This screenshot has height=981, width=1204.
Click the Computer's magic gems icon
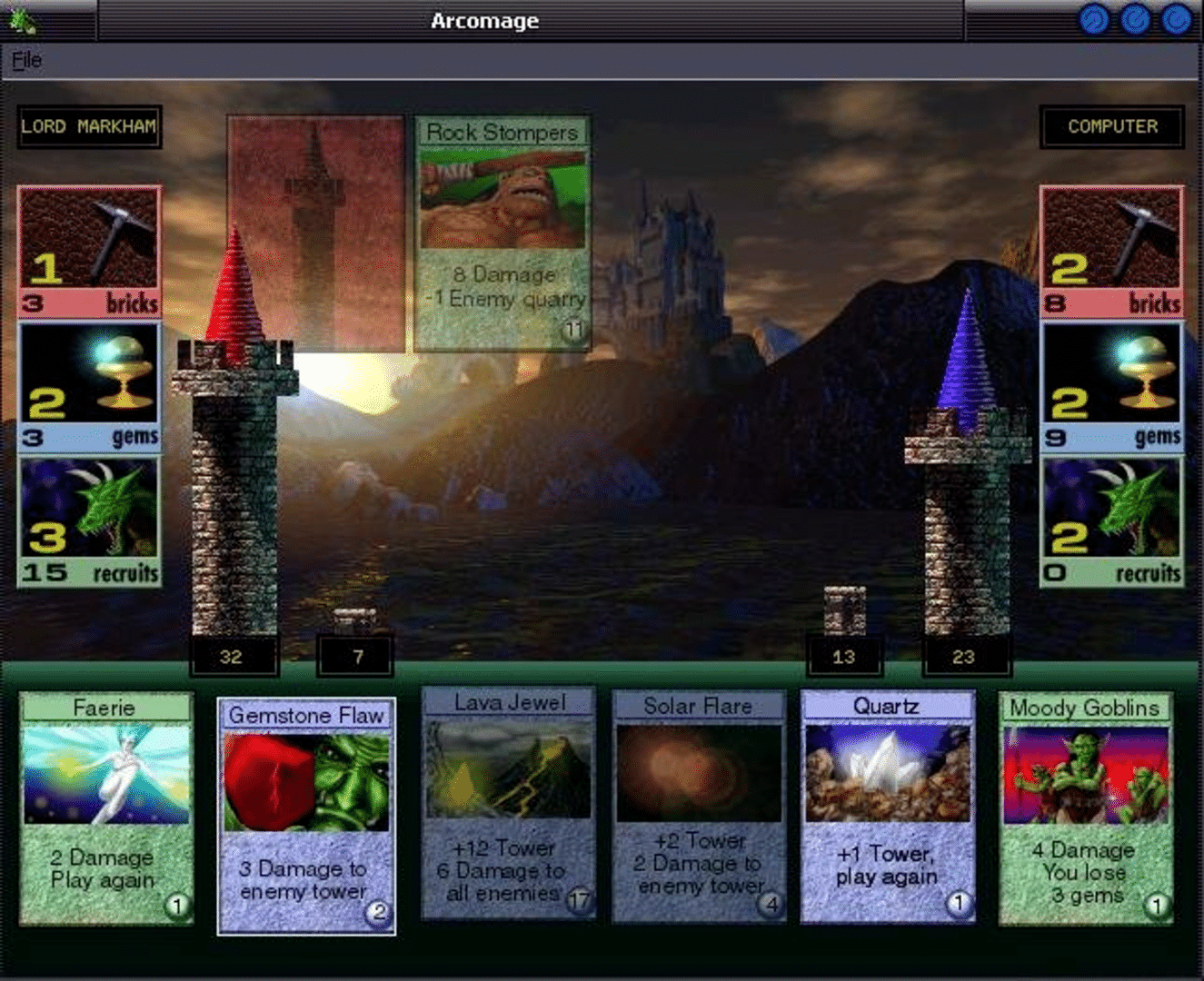point(1112,373)
